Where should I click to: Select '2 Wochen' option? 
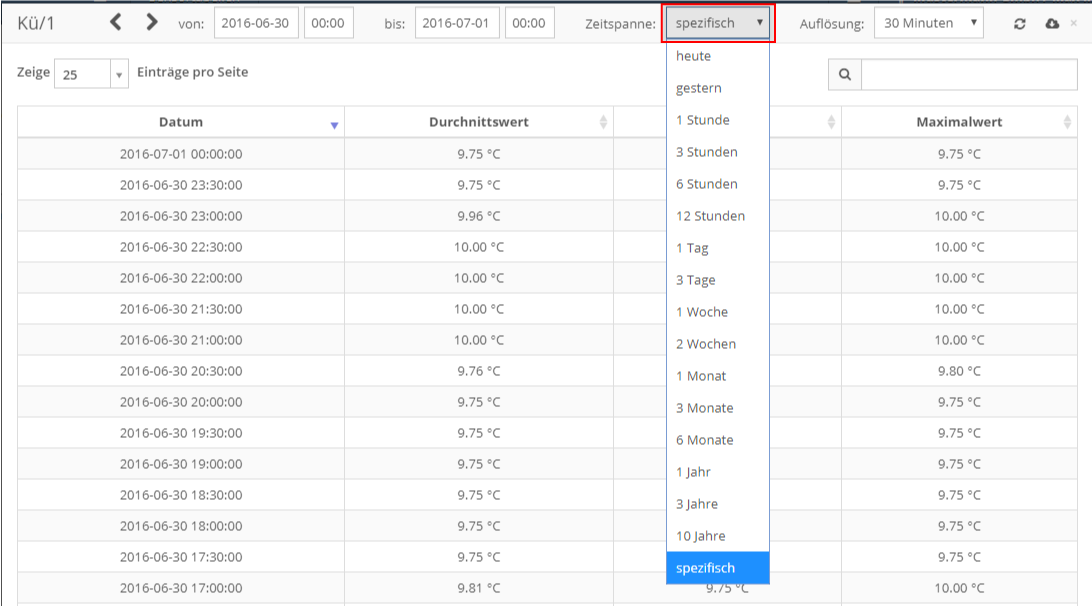tap(718, 344)
